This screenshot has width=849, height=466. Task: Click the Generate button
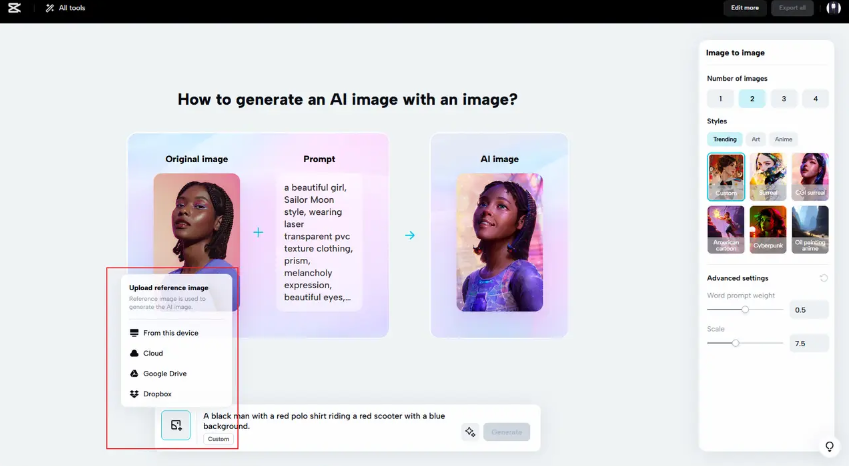click(x=506, y=432)
